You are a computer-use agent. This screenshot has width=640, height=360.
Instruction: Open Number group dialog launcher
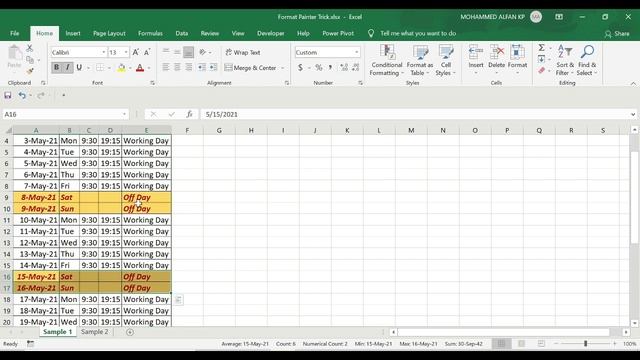[360, 83]
